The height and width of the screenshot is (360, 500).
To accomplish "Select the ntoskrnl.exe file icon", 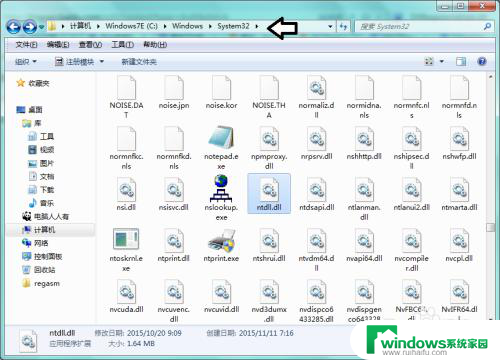I will pyautogui.click(x=126, y=239).
